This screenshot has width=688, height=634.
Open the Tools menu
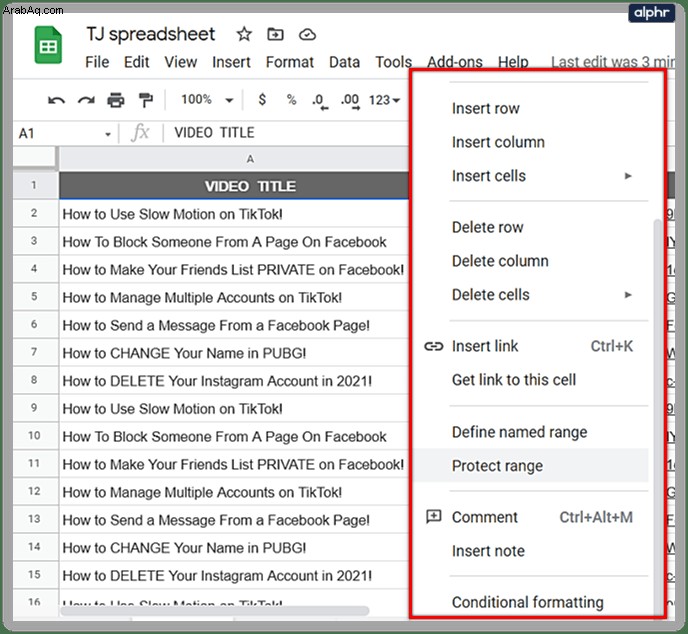click(394, 62)
